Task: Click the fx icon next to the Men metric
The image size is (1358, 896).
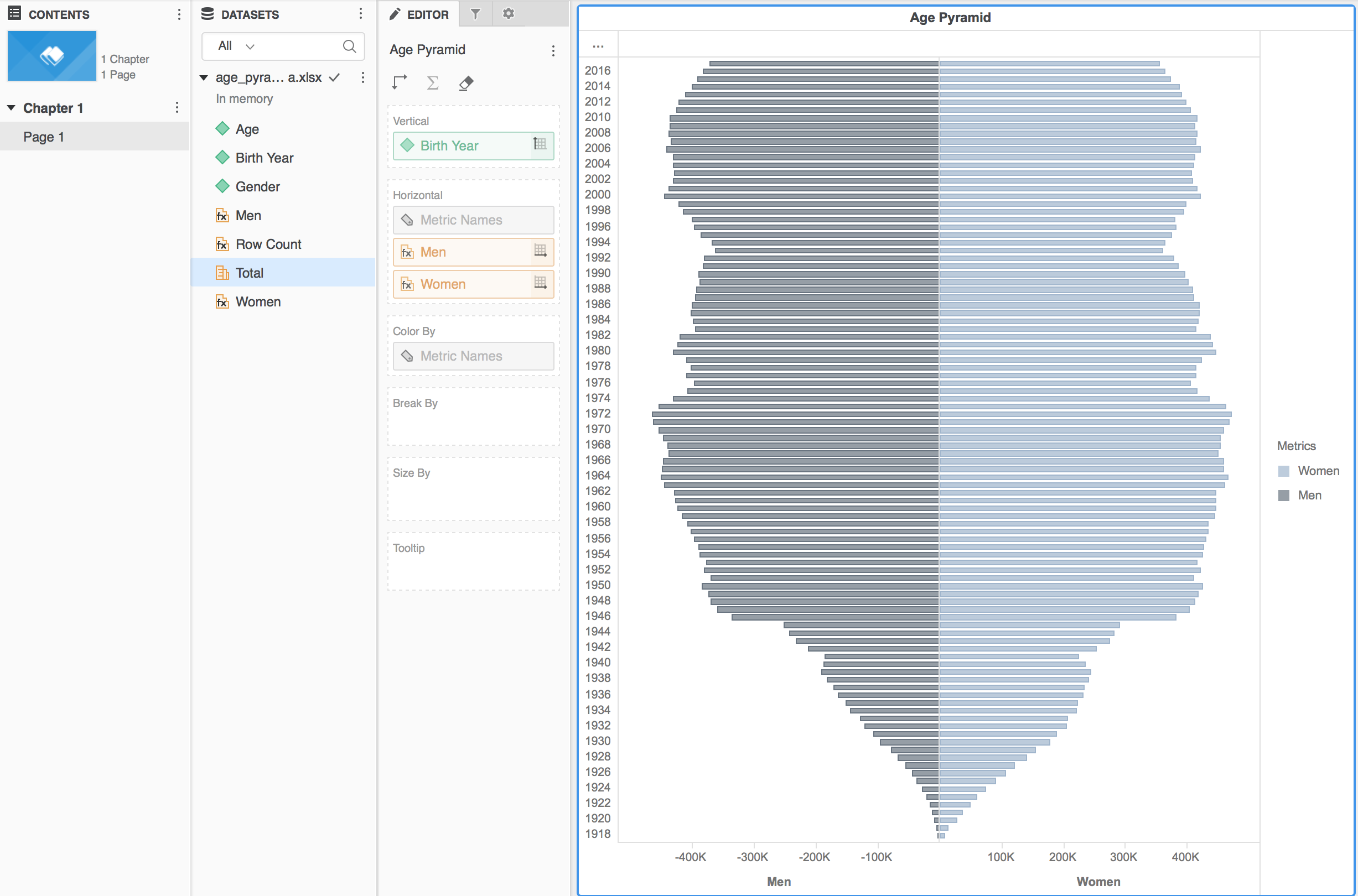Action: (407, 252)
